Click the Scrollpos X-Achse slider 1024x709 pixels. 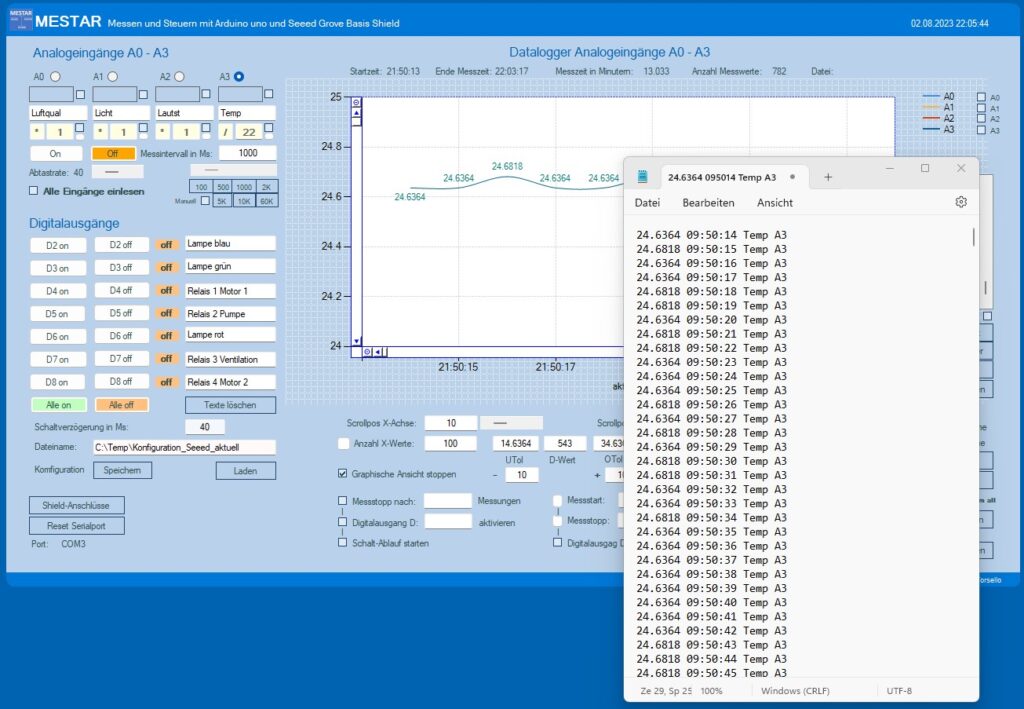point(511,423)
